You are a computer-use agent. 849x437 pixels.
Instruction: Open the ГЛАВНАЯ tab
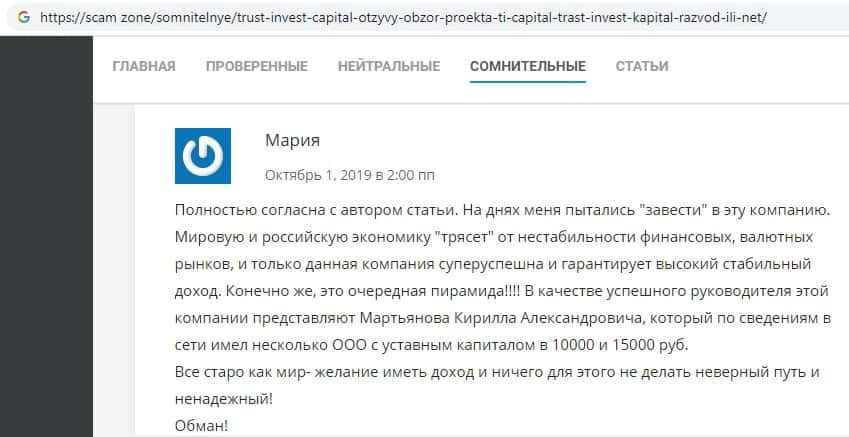(144, 66)
